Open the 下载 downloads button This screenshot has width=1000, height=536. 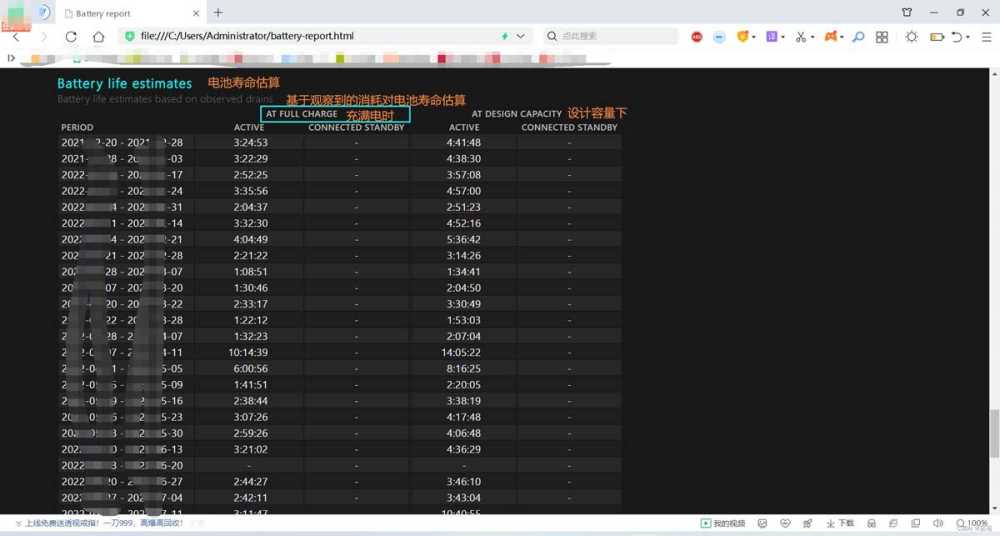(840, 523)
